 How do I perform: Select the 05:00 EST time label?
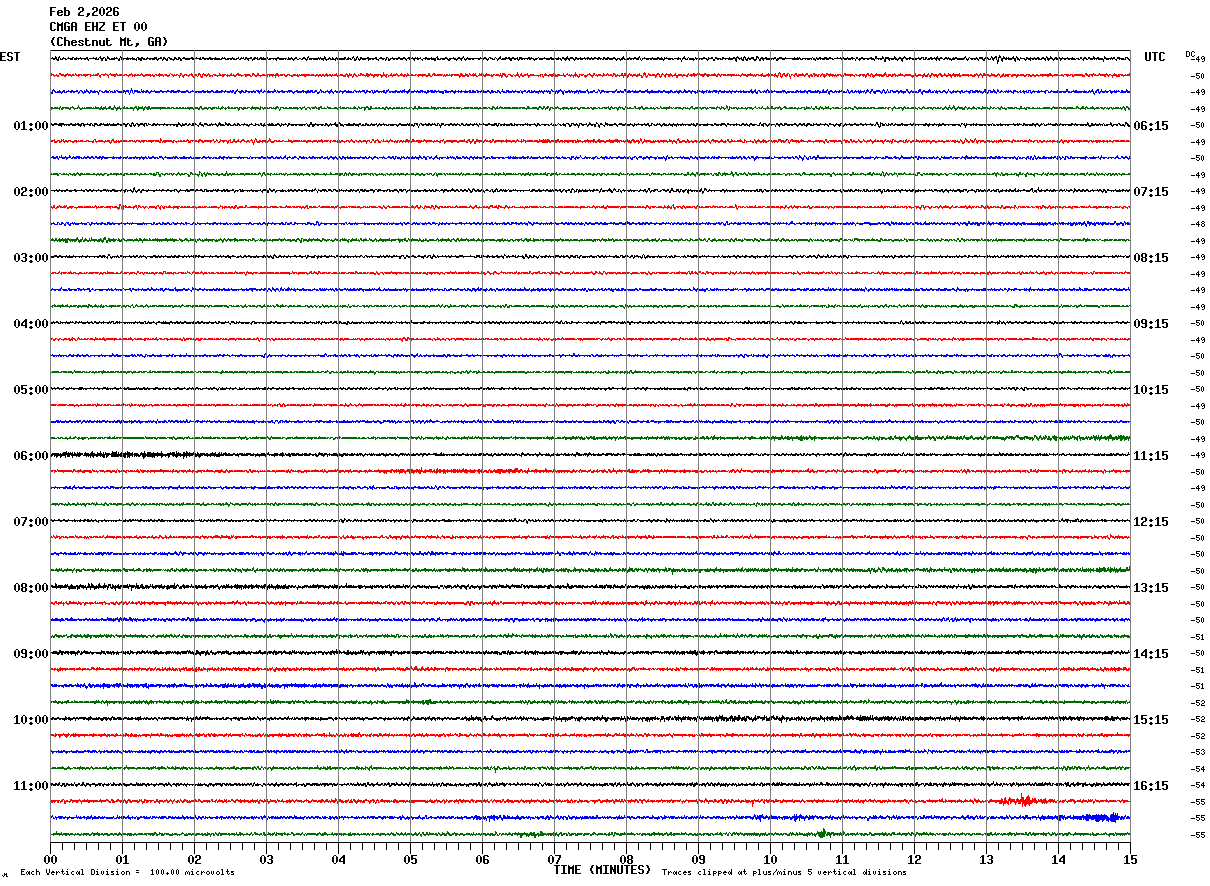click(x=31, y=390)
